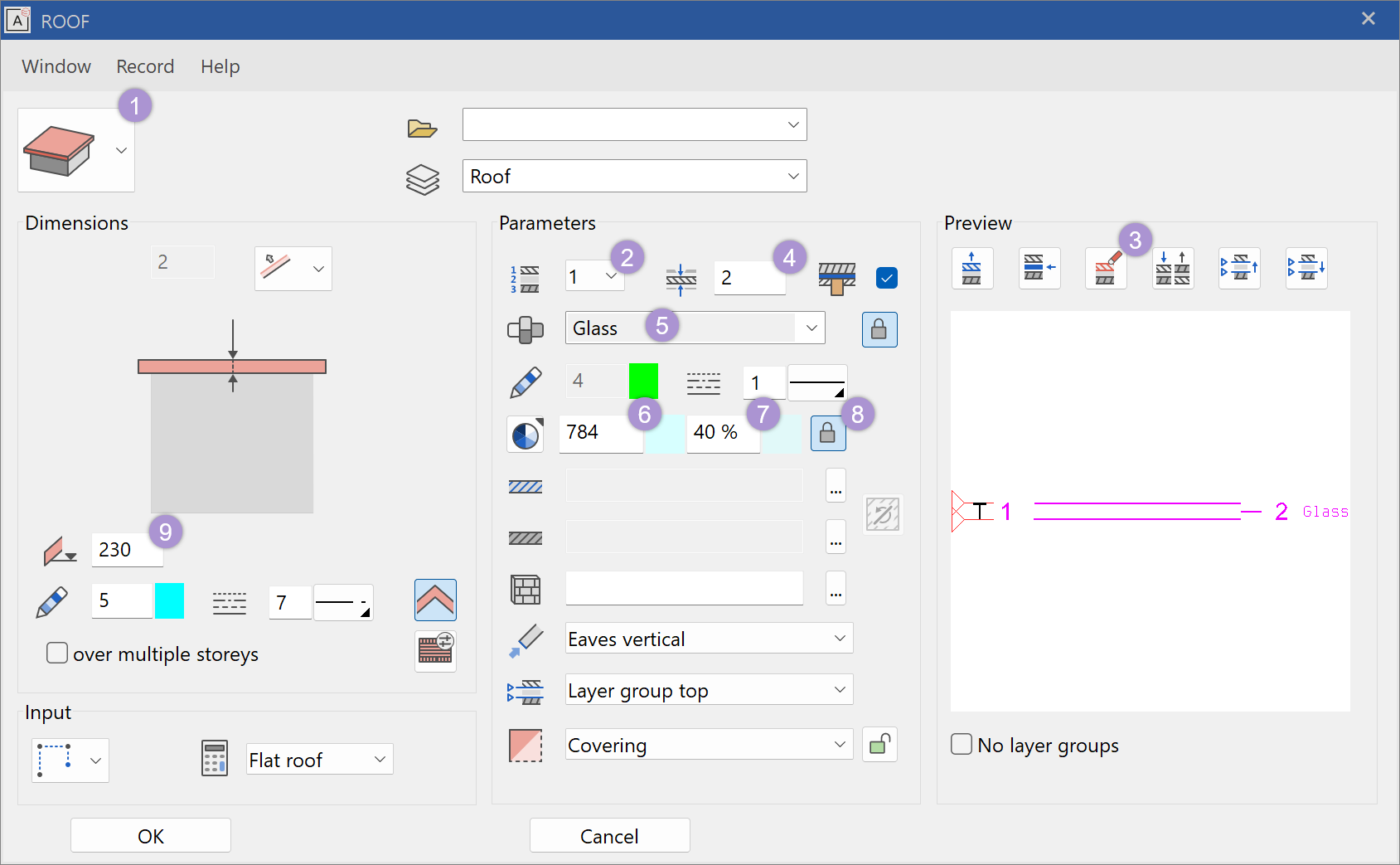Viewport: 1400px width, 865px height.
Task: Click the open folder icon
Action: (x=422, y=129)
